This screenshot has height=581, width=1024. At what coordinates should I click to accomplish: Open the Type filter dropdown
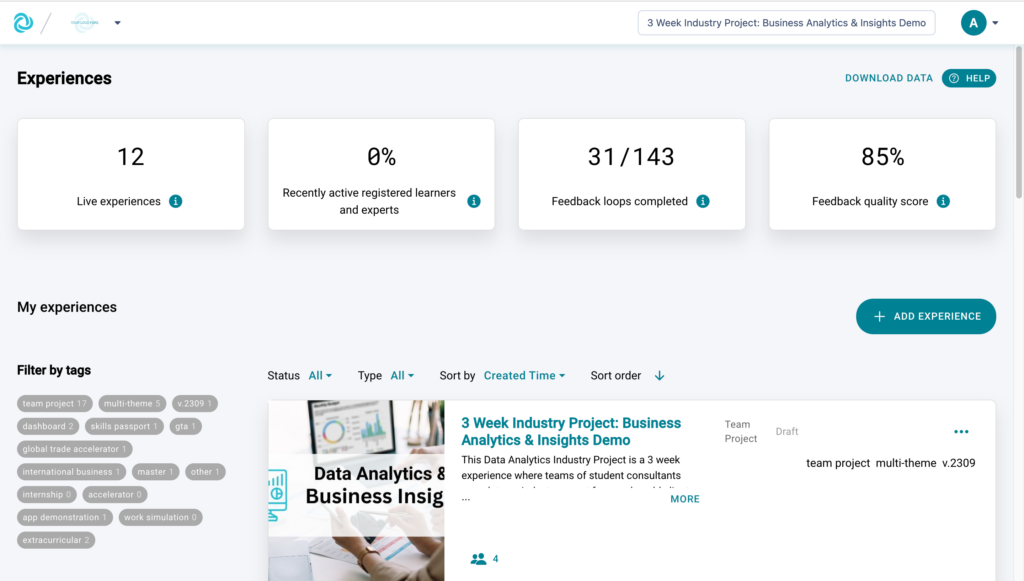tap(402, 375)
